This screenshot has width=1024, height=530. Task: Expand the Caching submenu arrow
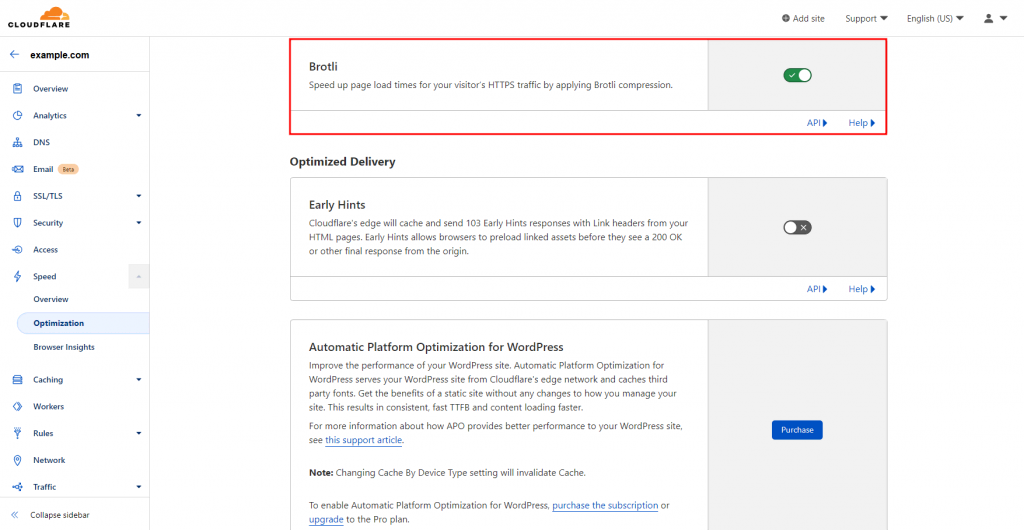(x=138, y=379)
